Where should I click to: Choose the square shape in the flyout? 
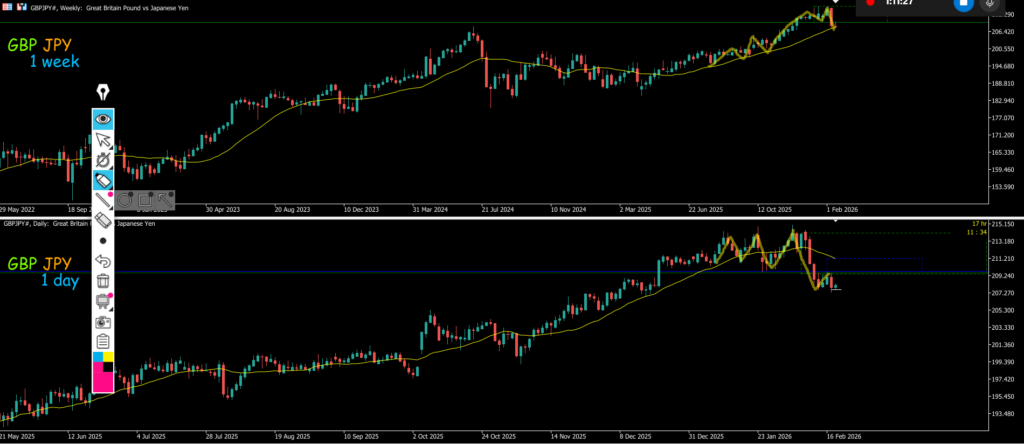[146, 200]
